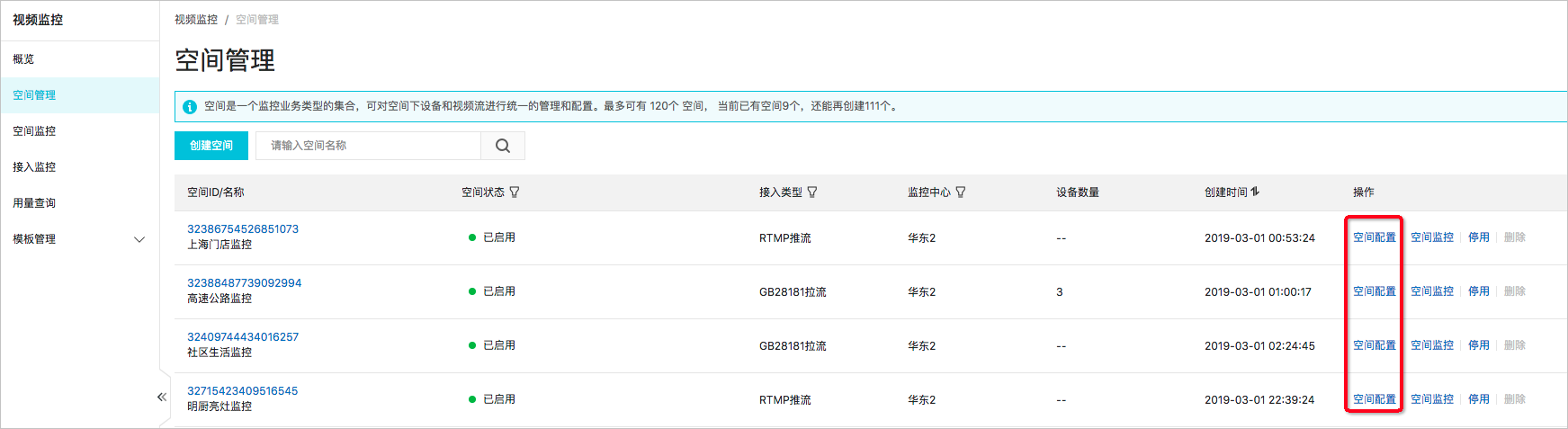
Task: Focus the 请输入空间名称 search field
Action: [369, 146]
